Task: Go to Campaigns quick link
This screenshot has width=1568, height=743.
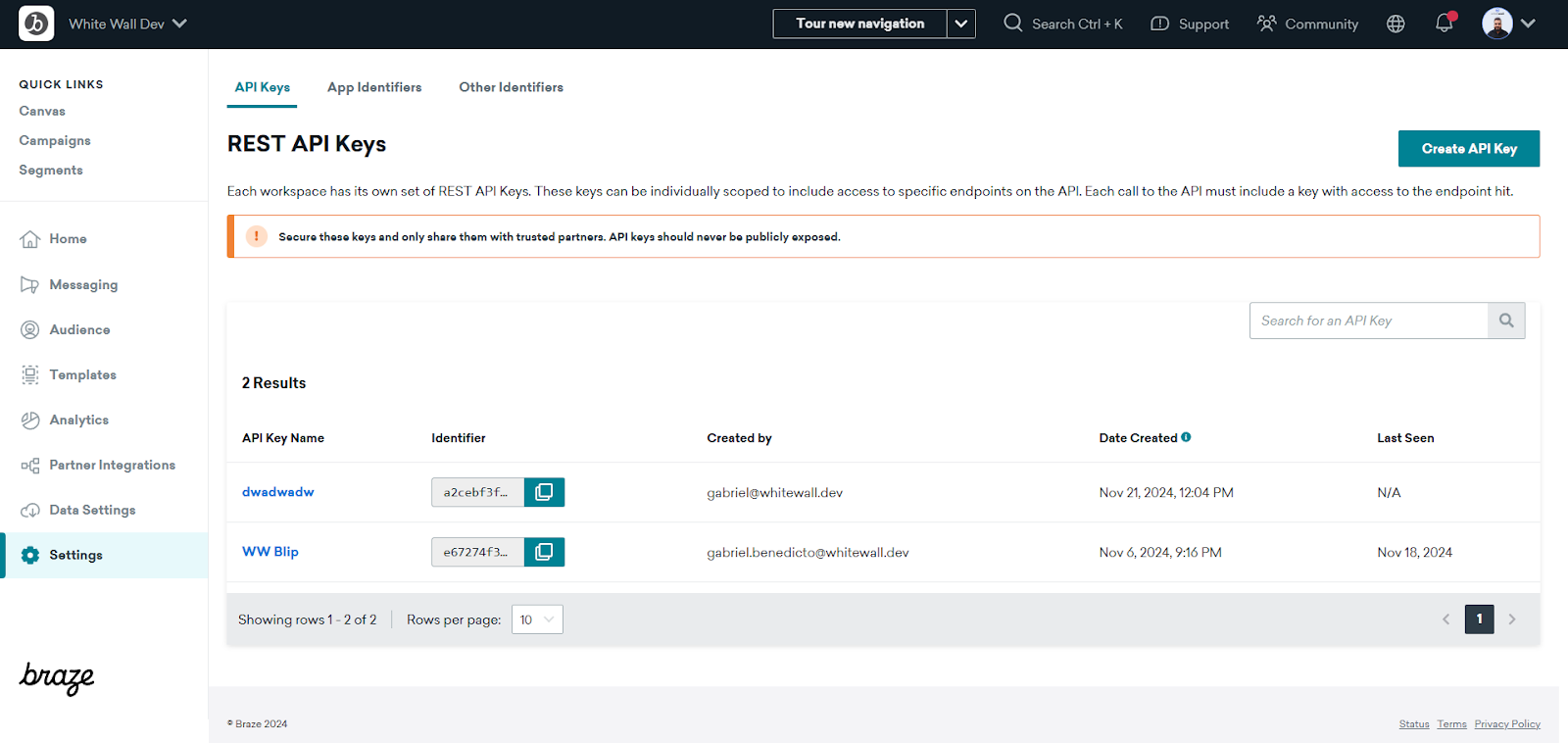Action: pyautogui.click(x=55, y=140)
